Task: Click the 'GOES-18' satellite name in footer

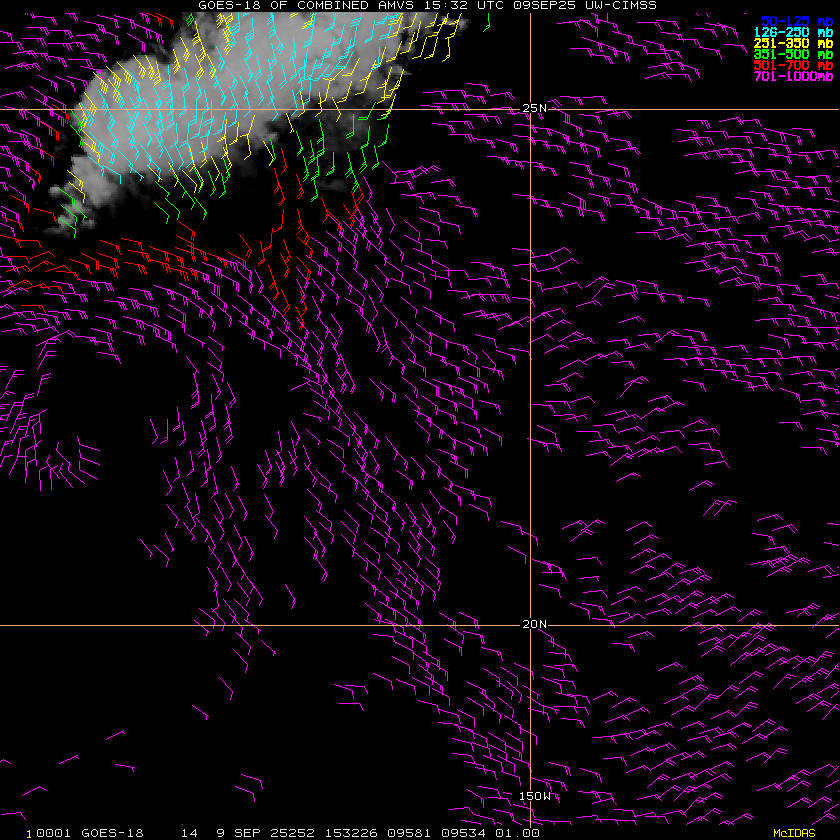Action: [x=112, y=833]
